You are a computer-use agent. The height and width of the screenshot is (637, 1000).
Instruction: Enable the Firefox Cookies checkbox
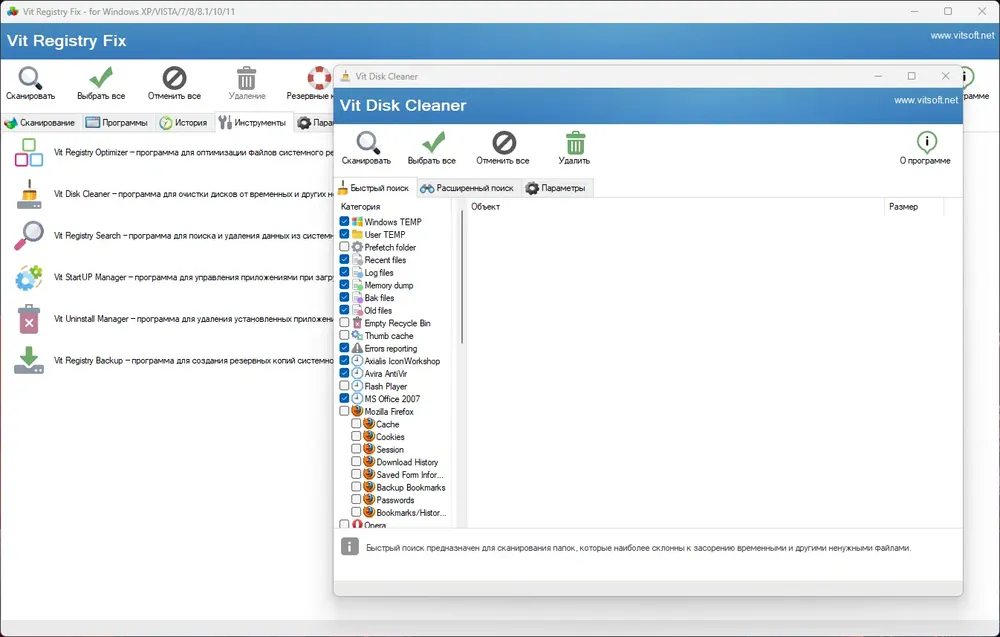[356, 436]
